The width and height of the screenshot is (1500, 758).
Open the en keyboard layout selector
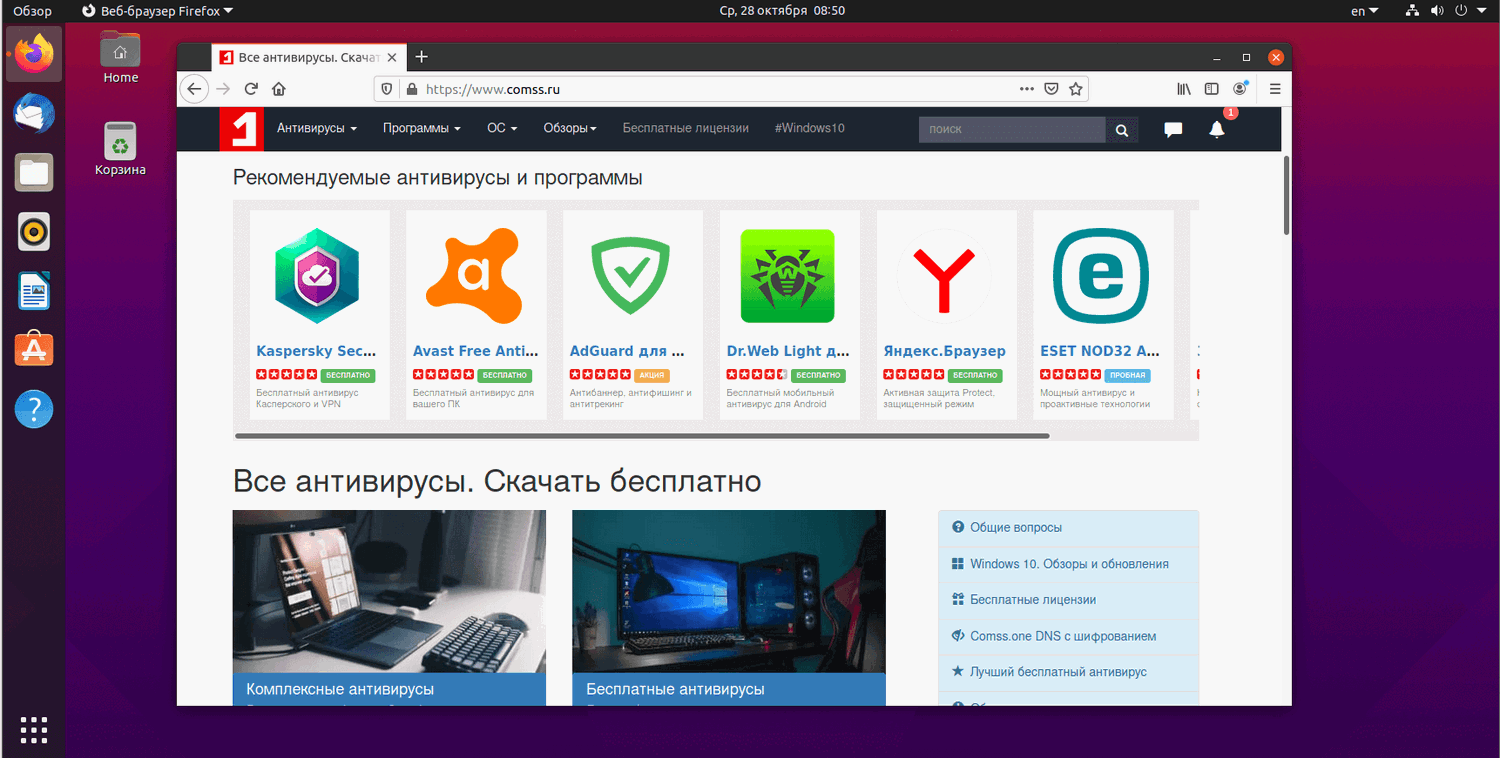tap(1364, 11)
